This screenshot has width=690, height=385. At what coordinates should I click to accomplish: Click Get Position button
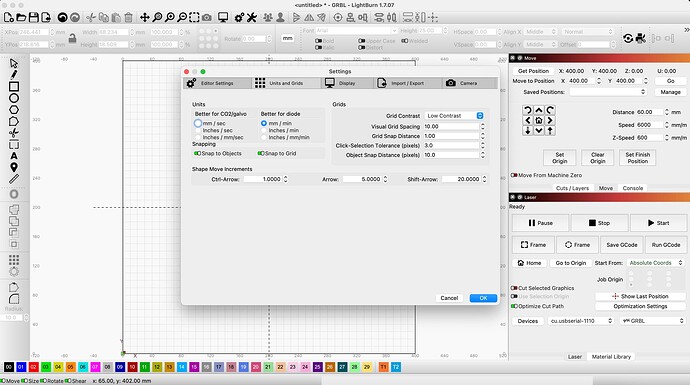[533, 71]
